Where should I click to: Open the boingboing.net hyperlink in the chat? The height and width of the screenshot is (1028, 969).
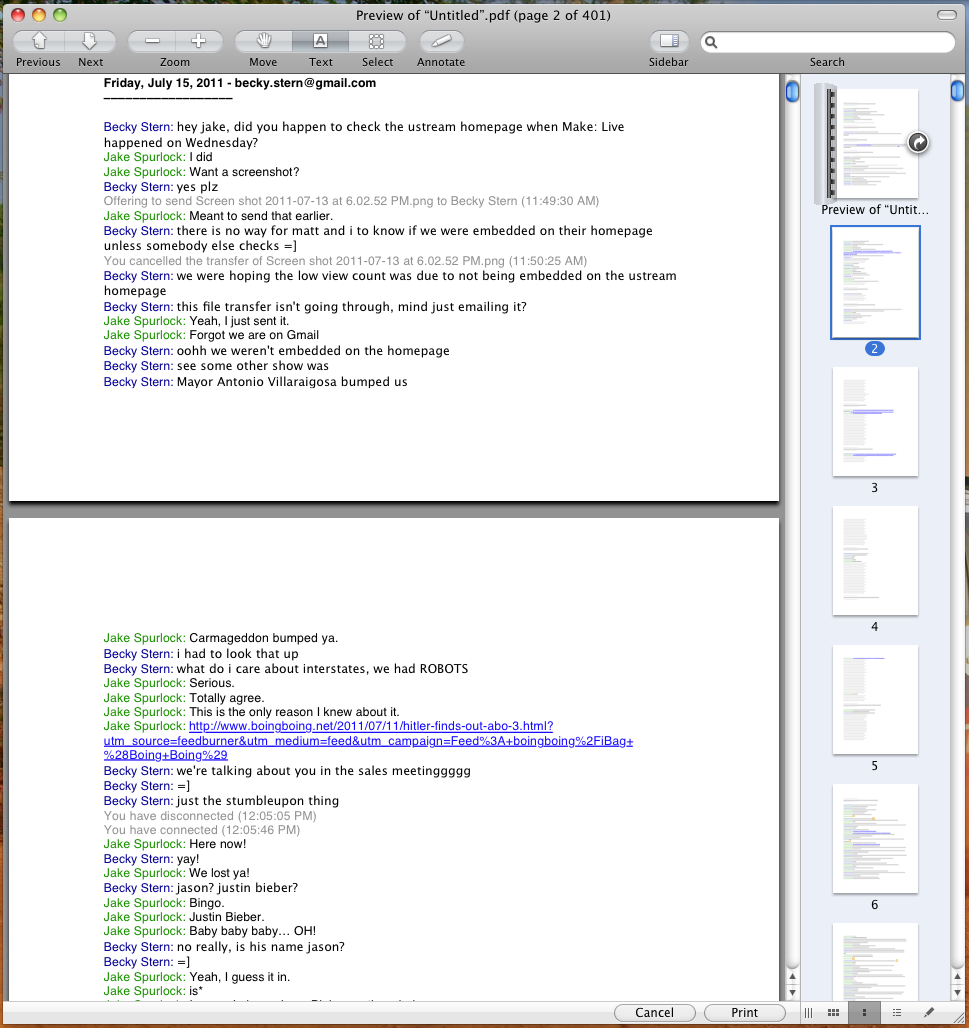point(370,727)
